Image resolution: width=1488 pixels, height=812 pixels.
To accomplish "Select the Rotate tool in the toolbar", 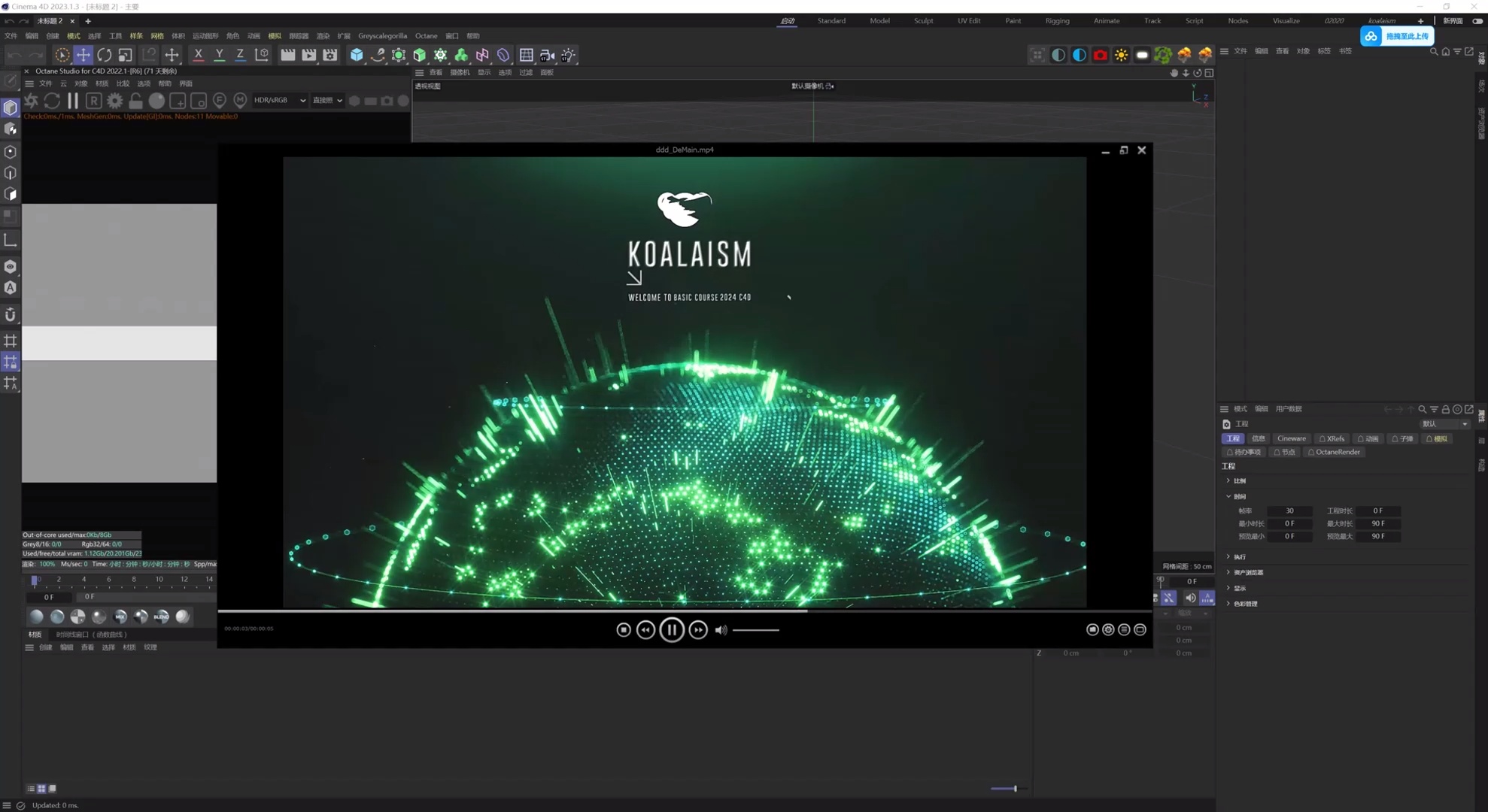I will (105, 54).
